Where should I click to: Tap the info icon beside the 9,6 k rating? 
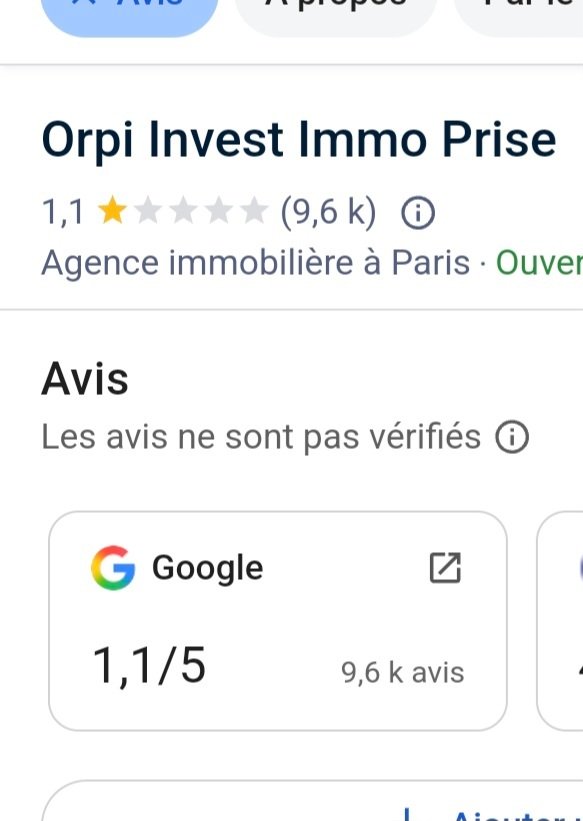tap(417, 213)
